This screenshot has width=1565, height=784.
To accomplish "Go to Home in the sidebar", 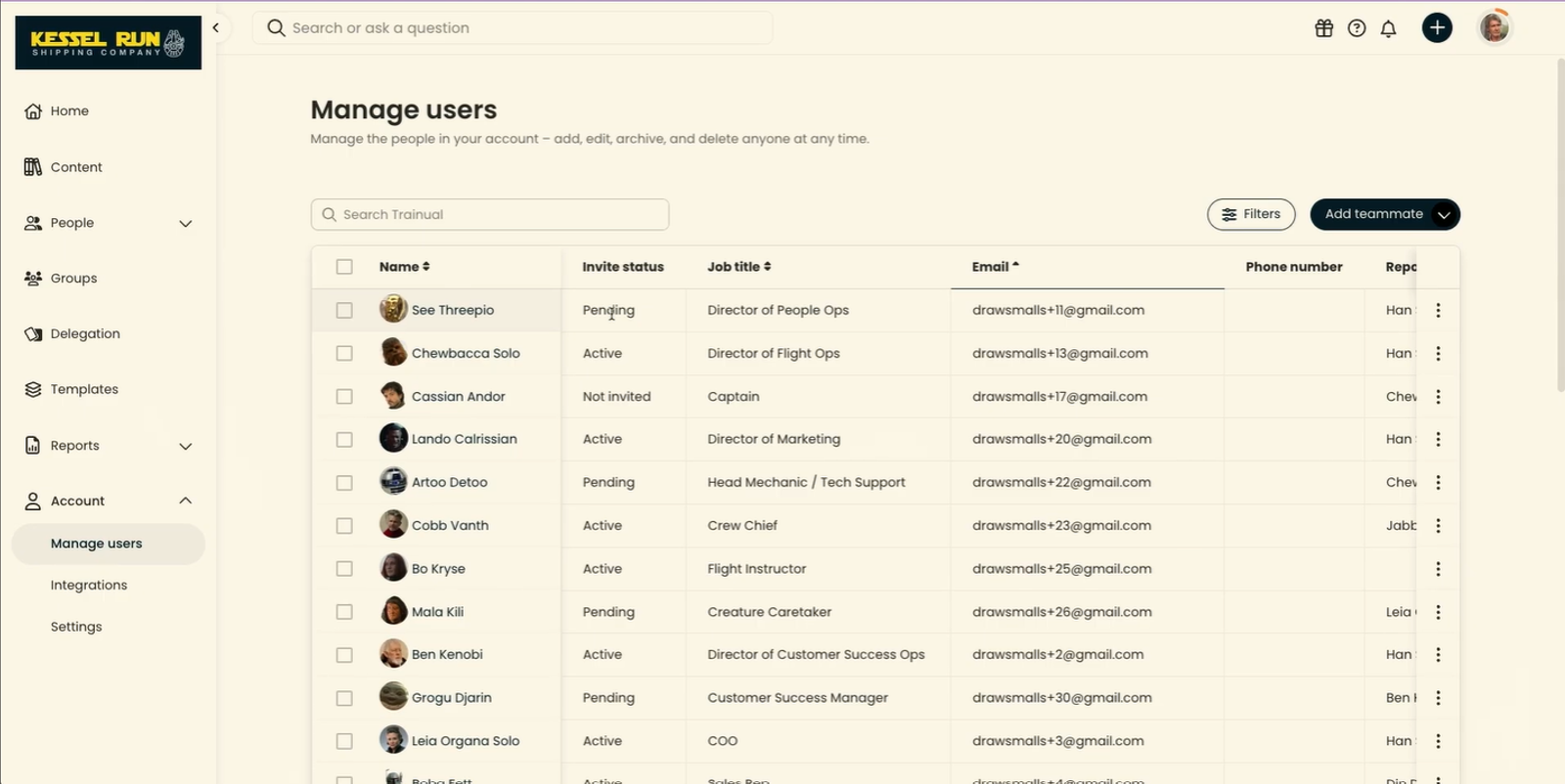I will tap(57, 111).
